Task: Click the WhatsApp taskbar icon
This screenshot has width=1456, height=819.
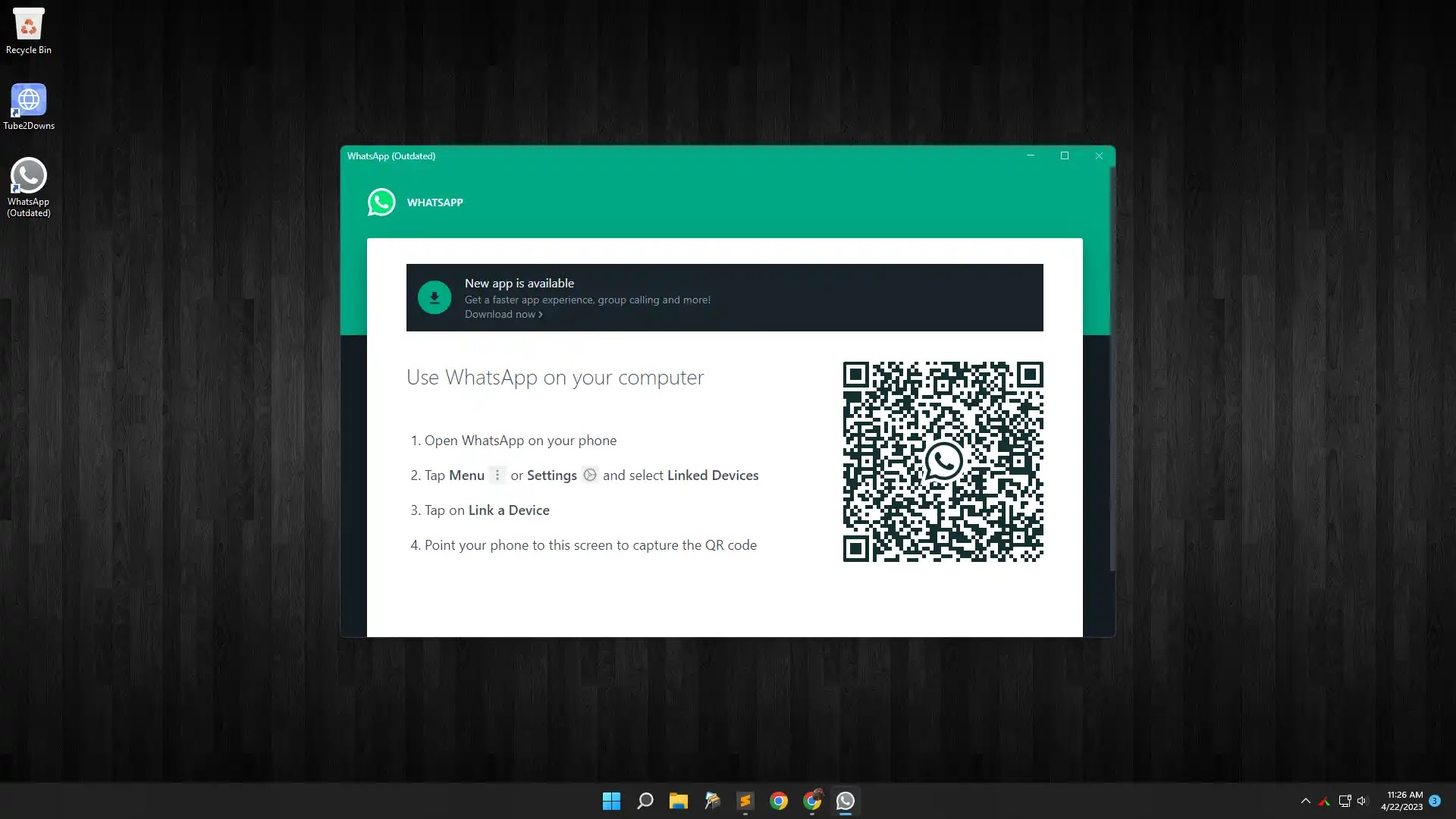Action: point(845,801)
